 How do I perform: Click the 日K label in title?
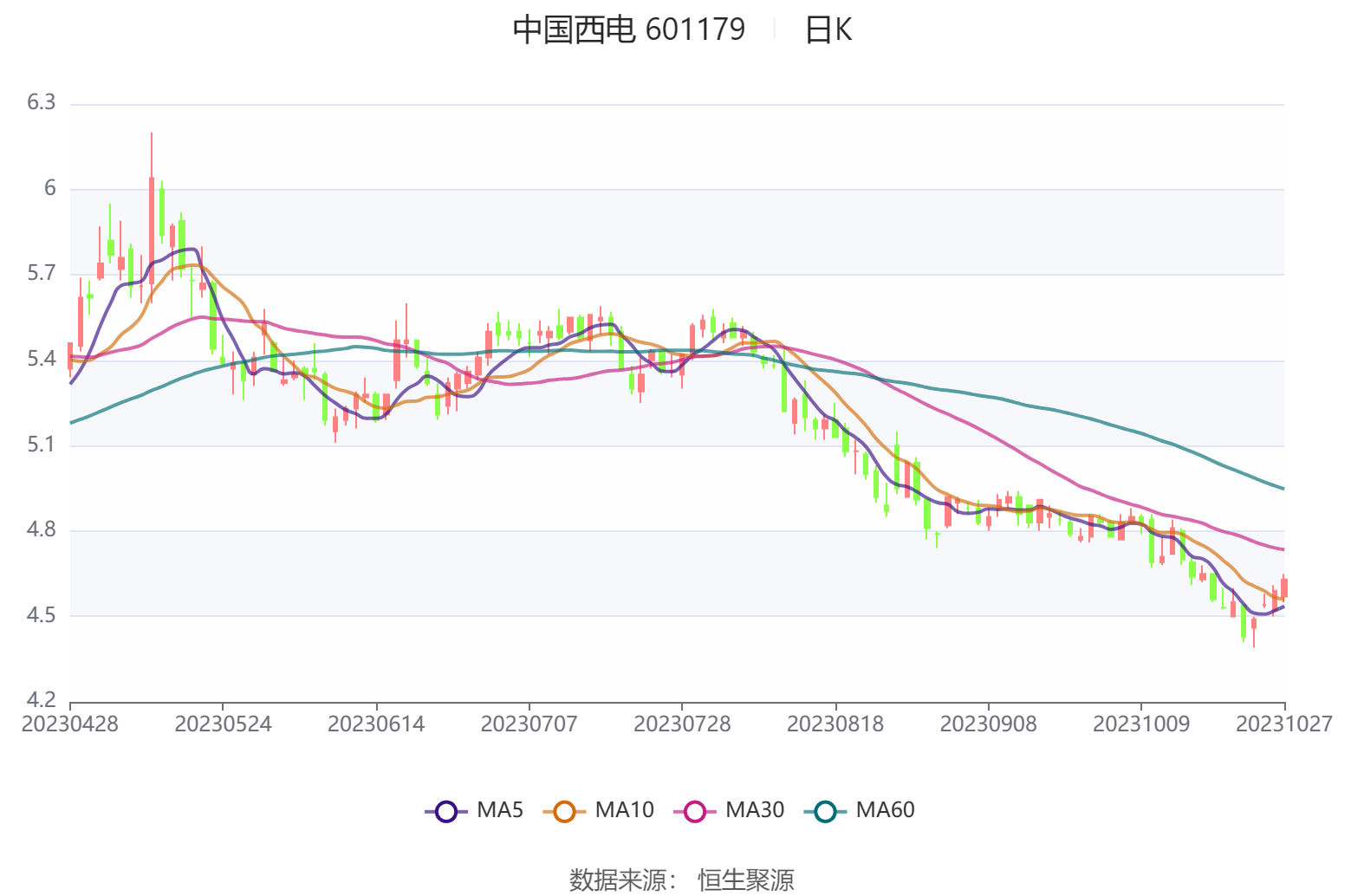point(828,29)
